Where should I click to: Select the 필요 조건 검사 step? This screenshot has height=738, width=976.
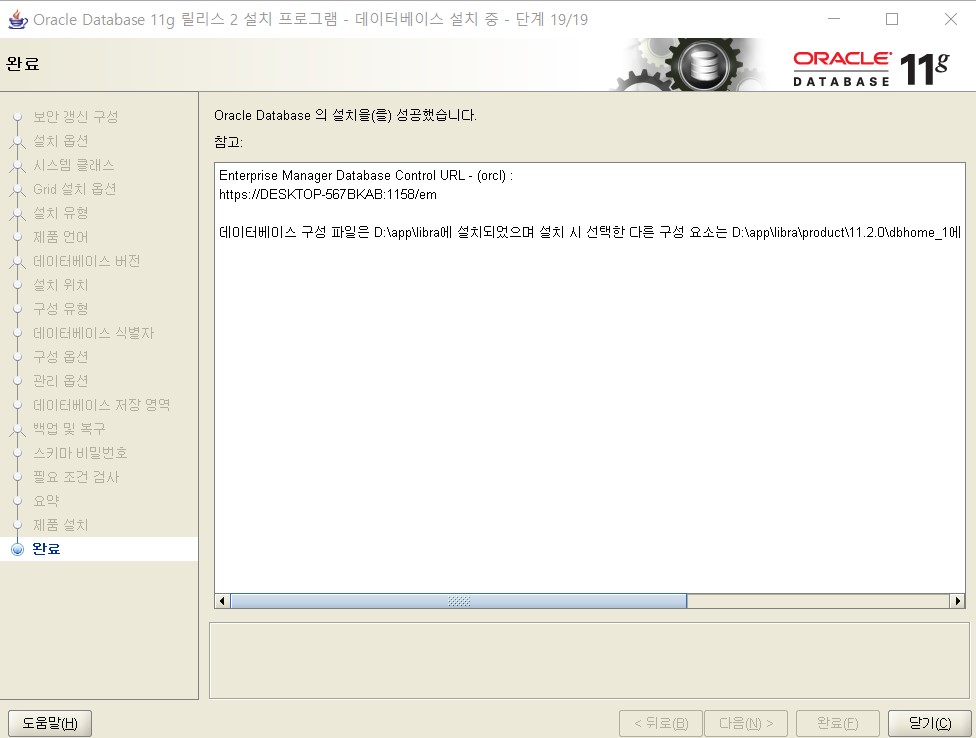[x=76, y=477]
